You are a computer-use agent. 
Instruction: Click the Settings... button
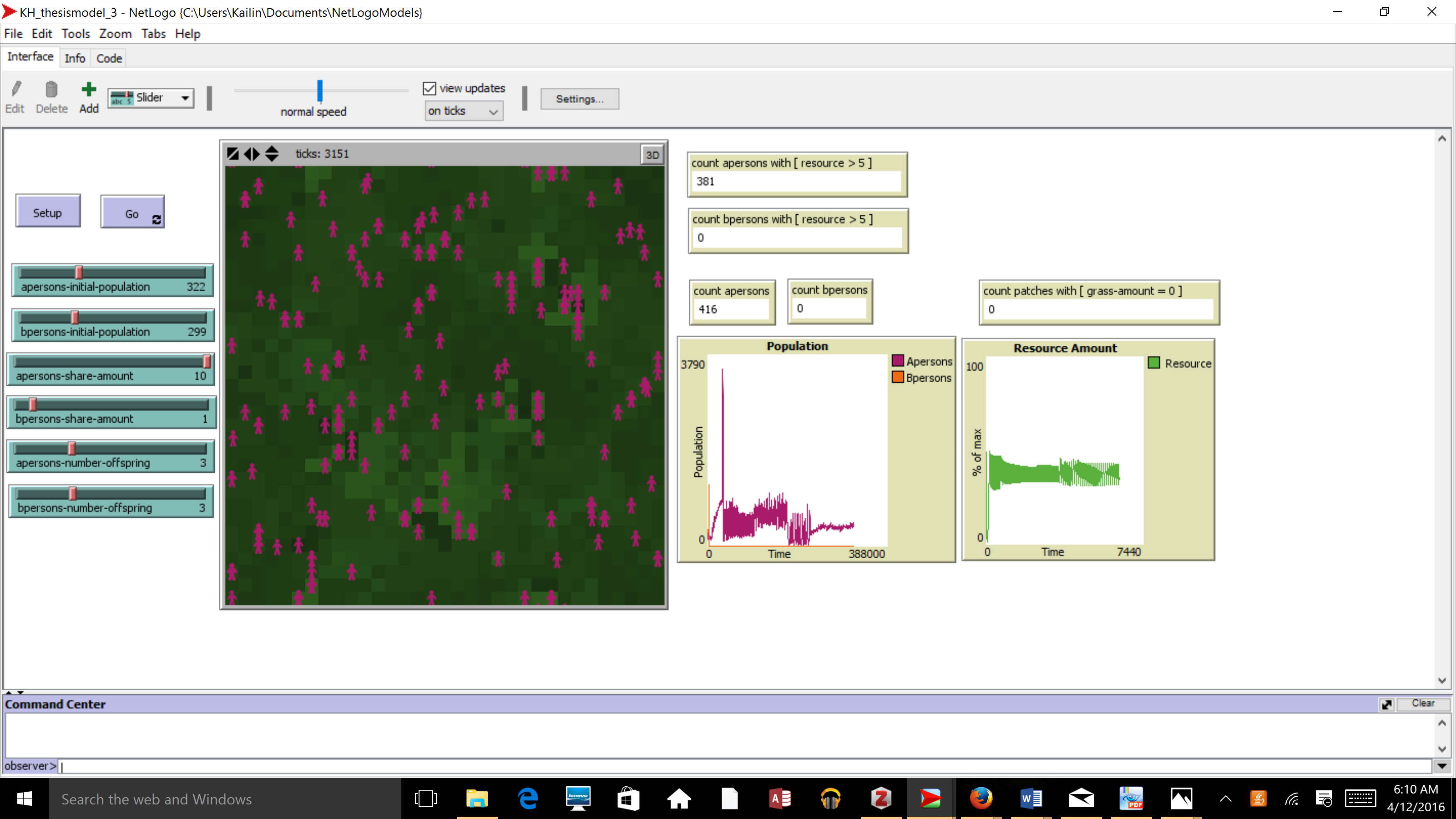click(579, 99)
